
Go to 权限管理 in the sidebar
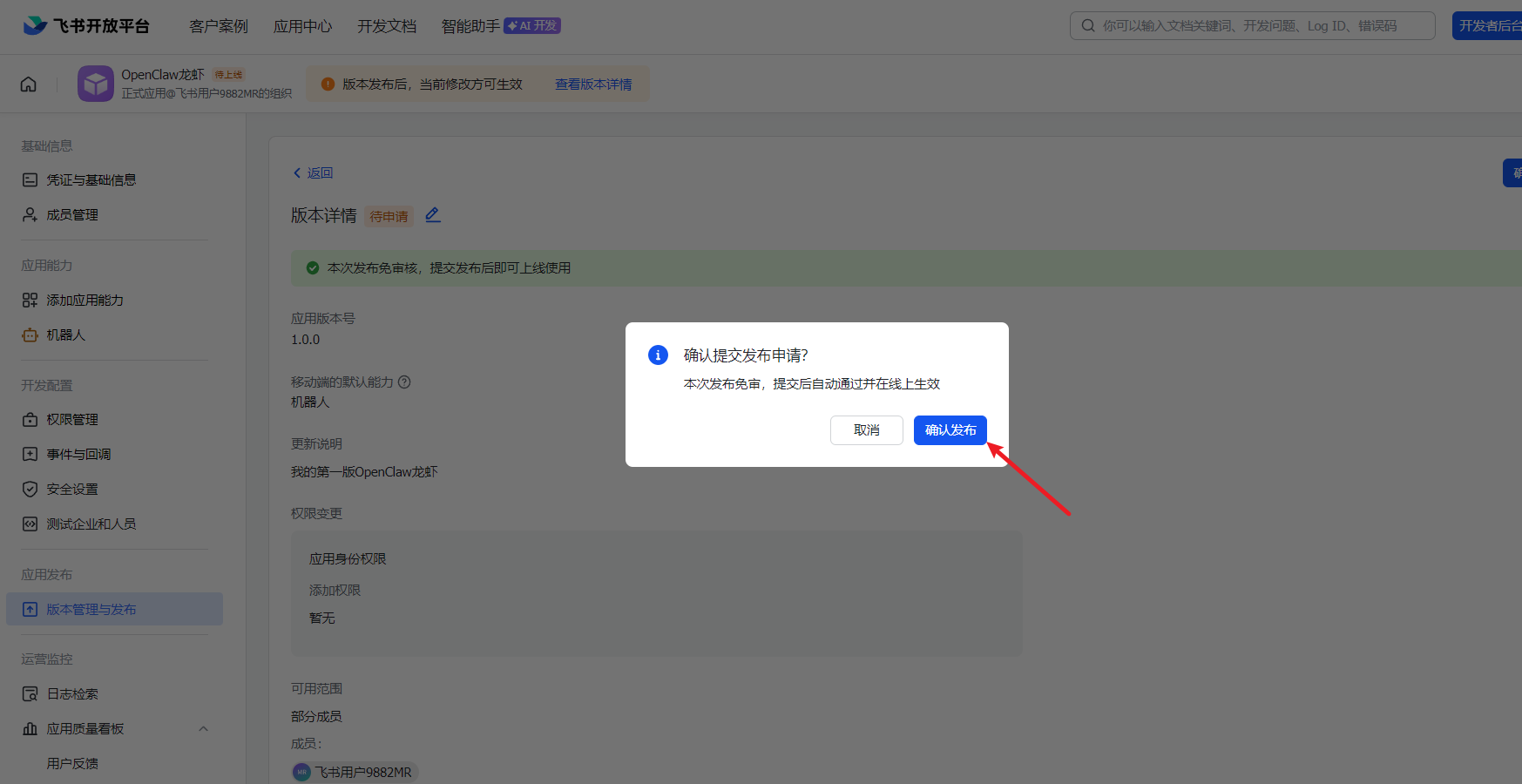[x=71, y=420]
